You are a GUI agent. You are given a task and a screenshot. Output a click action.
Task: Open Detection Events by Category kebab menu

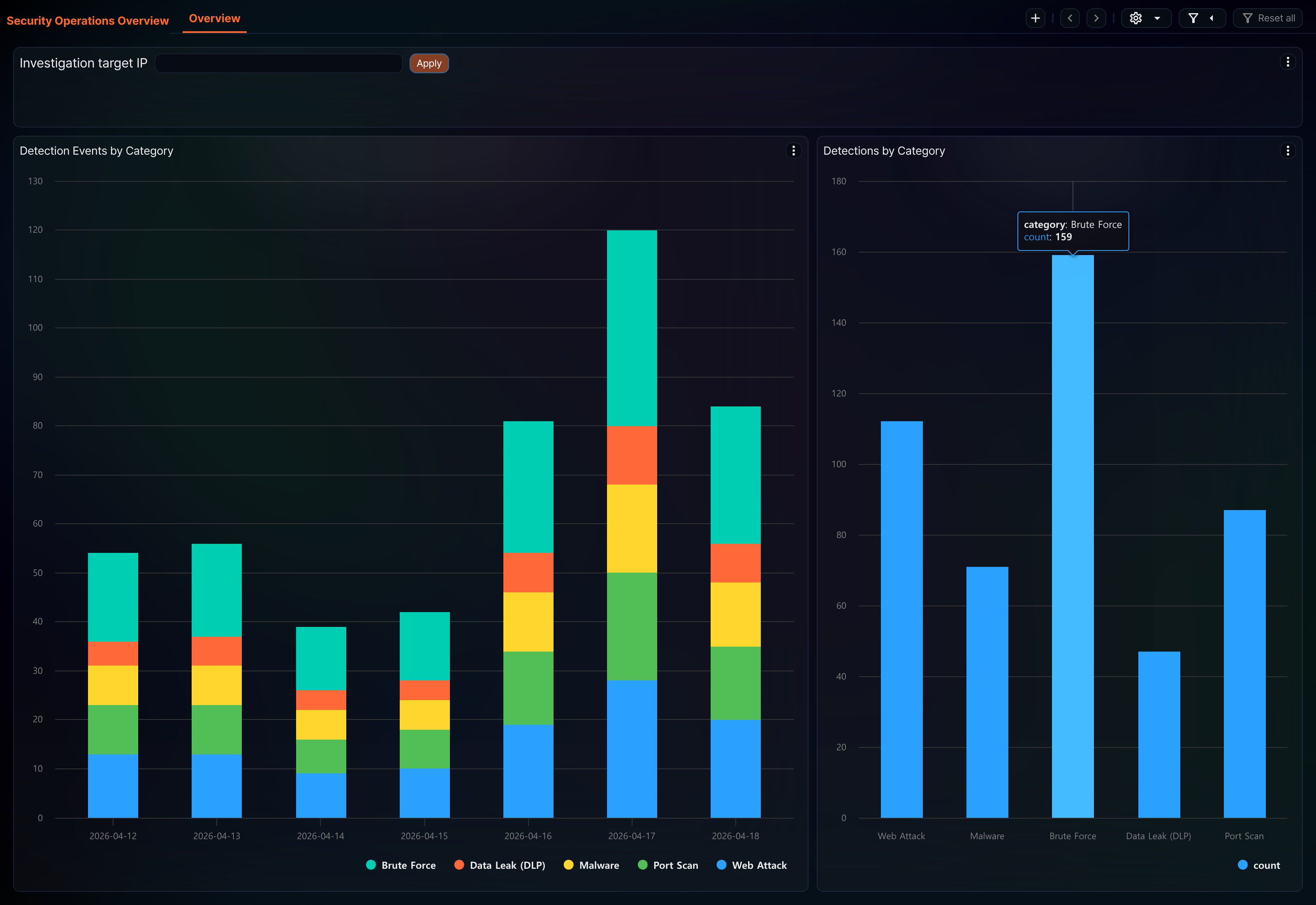pyautogui.click(x=793, y=150)
